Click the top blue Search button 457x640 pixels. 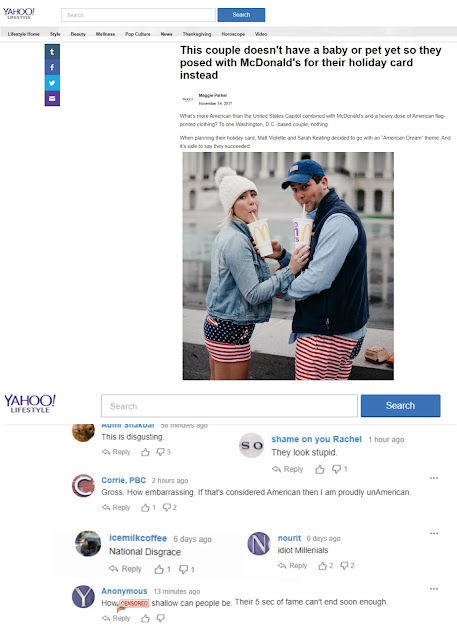pyautogui.click(x=241, y=15)
